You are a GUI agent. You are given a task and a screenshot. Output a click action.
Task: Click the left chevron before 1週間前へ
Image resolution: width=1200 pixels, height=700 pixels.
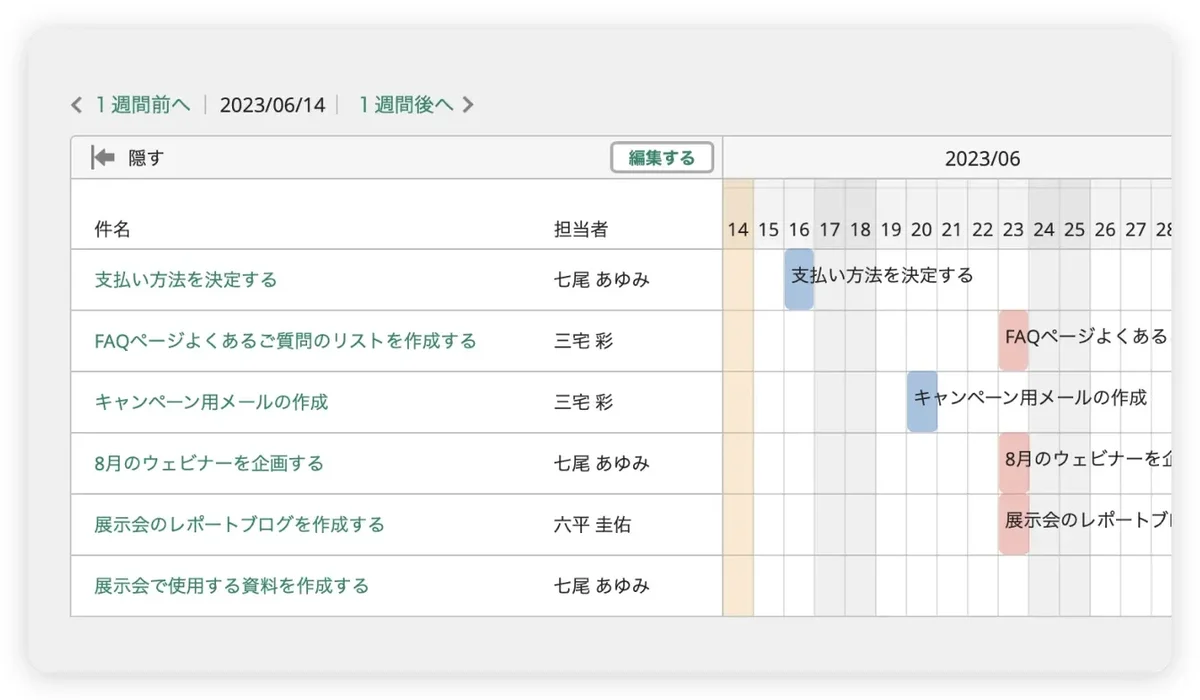[x=77, y=105]
